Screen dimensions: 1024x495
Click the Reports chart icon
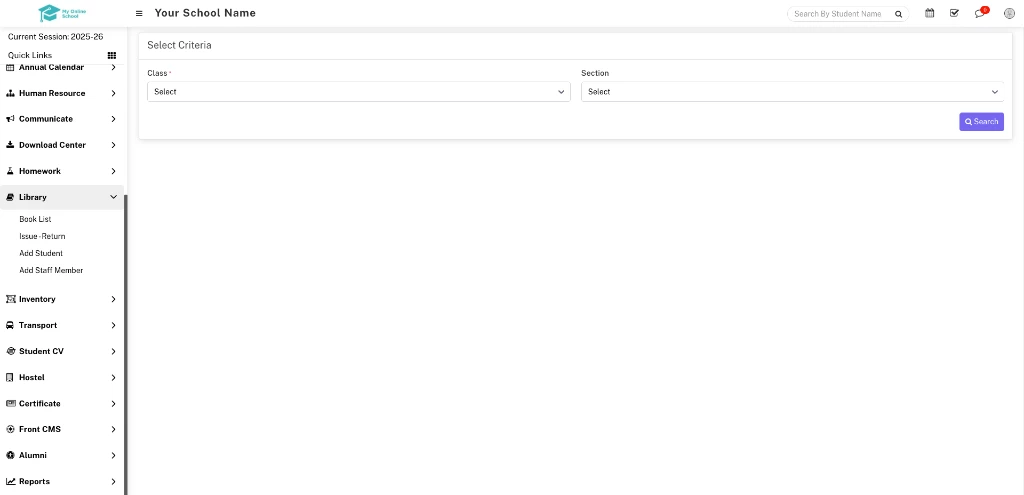coord(10,481)
